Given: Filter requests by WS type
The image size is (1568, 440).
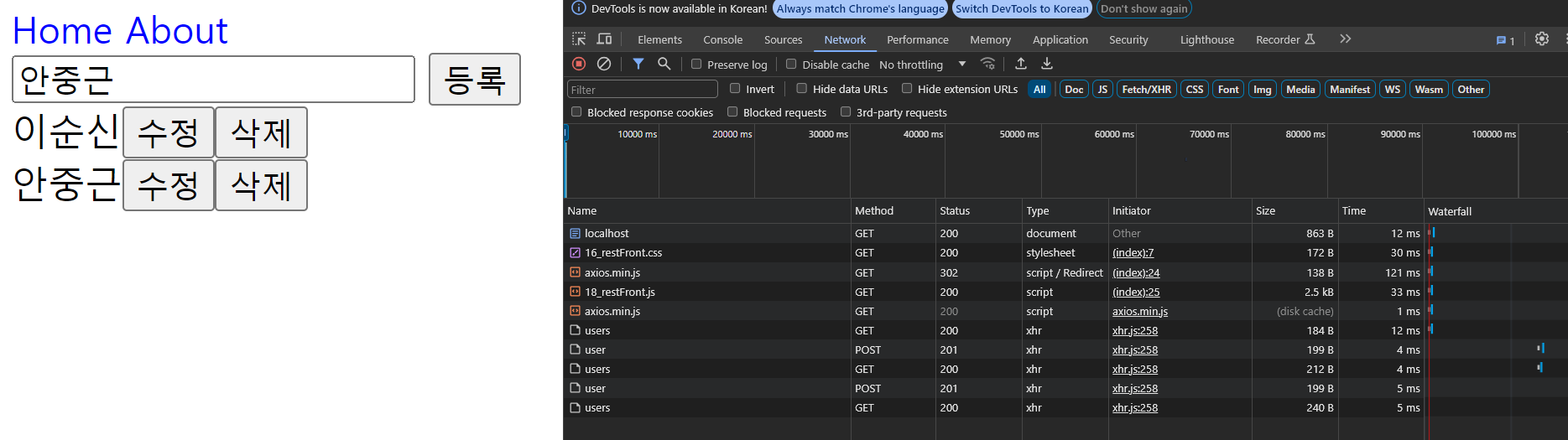Looking at the screenshot, I should click(1393, 90).
